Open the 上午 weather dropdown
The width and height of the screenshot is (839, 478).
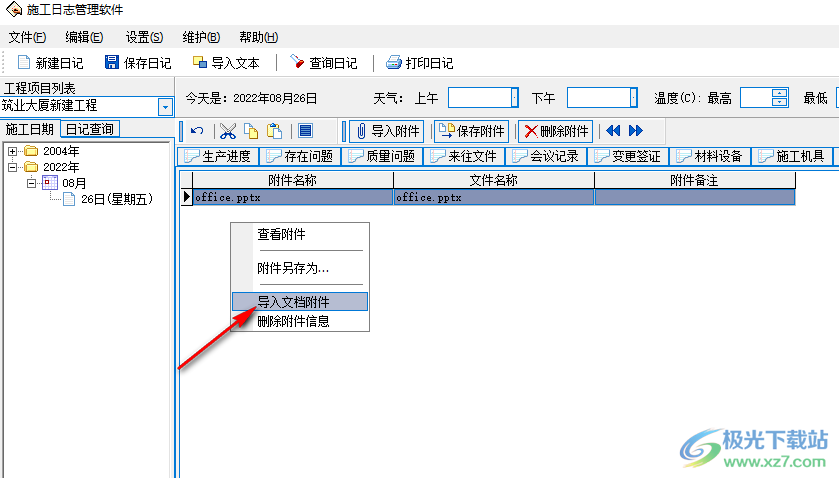[x=514, y=98]
